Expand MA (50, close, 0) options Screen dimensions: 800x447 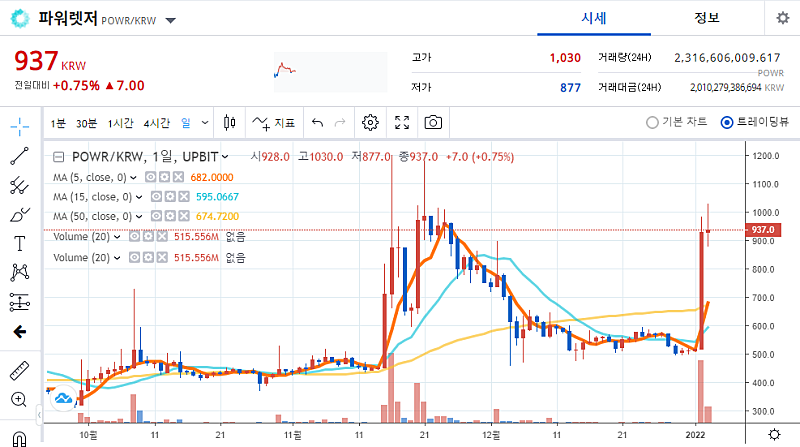click(139, 216)
